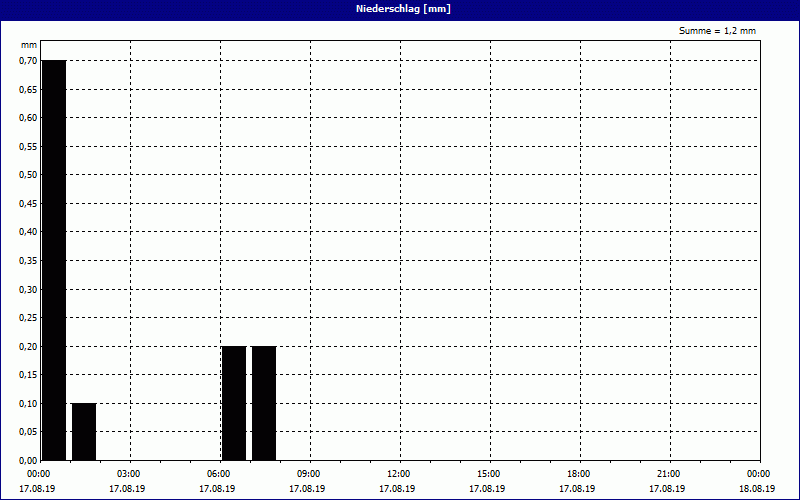The width and height of the screenshot is (800, 500).
Task: Select the 17.08.19 date under 21:00
Action: 667,489
